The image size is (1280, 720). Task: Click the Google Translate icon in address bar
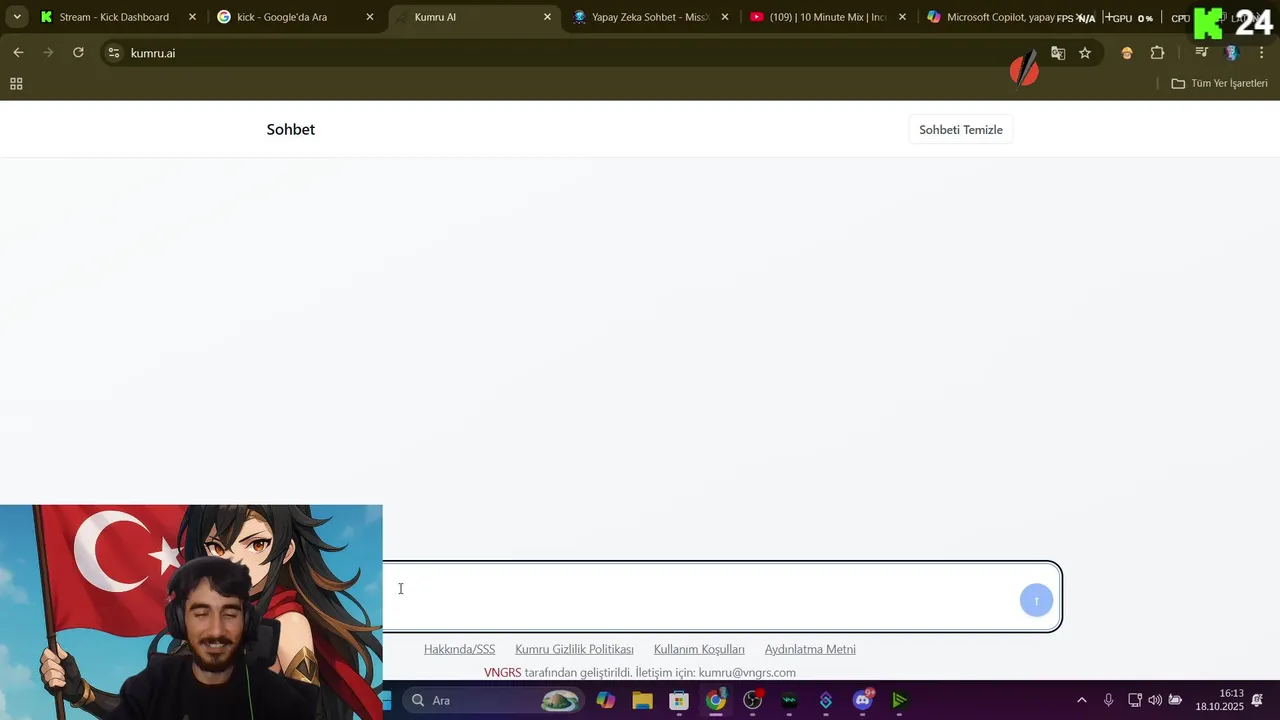(x=1058, y=53)
